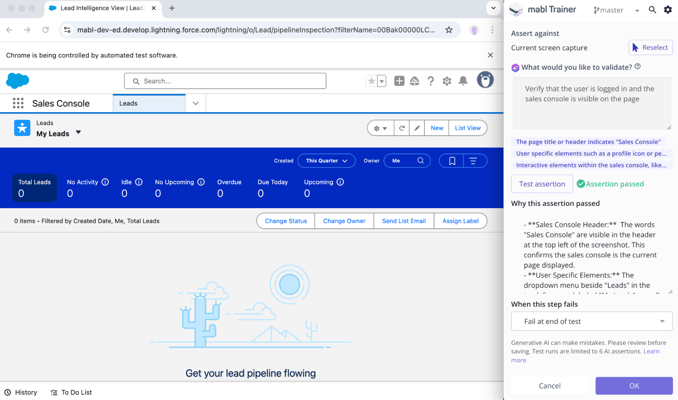Open the notifications bell
Screen dimensions: 678x400
463,81
